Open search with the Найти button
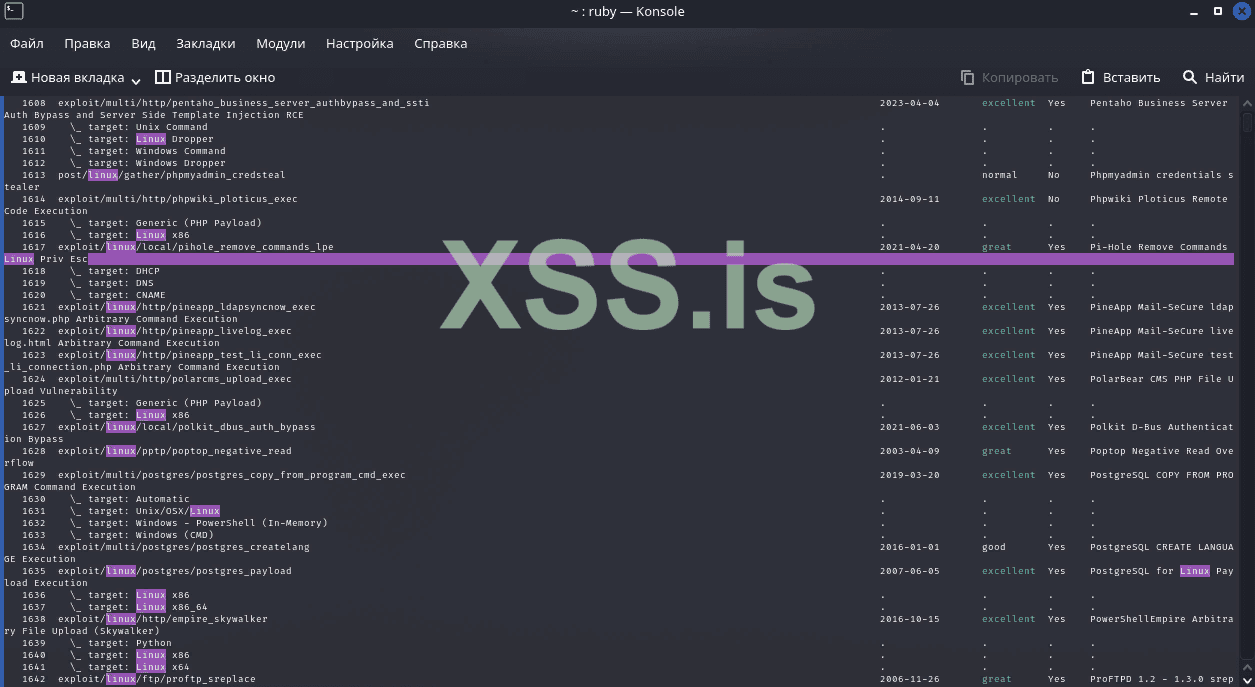 click(1213, 77)
